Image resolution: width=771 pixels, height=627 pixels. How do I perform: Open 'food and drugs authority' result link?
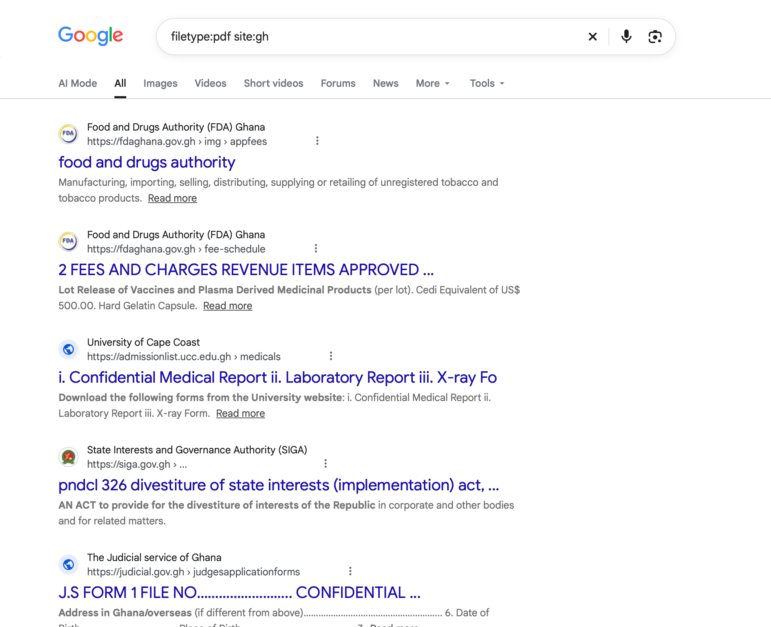pos(147,162)
